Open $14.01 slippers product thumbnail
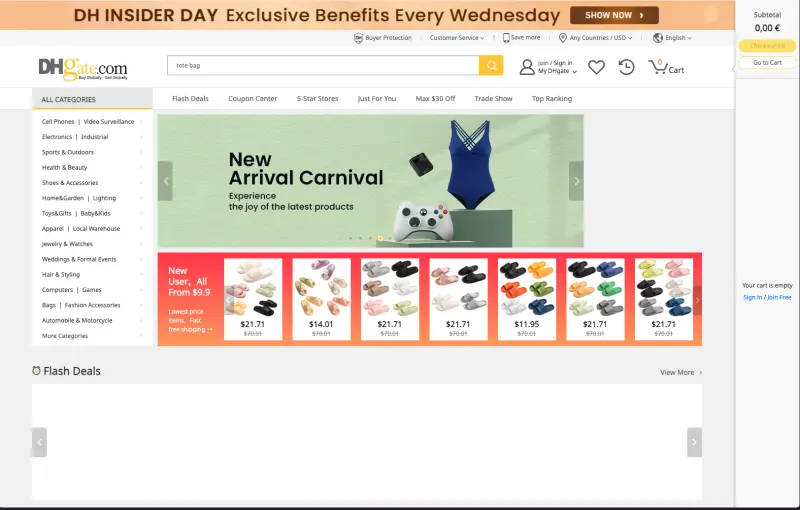This screenshot has height=510, width=800. 321,299
